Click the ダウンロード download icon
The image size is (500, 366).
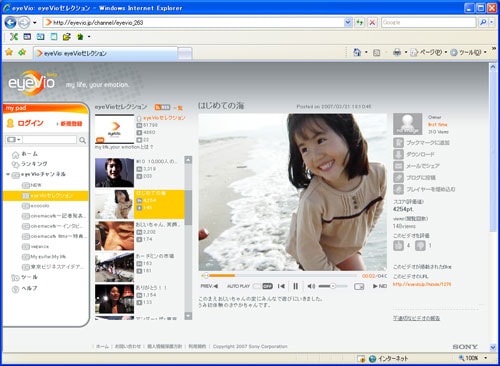[x=399, y=154]
